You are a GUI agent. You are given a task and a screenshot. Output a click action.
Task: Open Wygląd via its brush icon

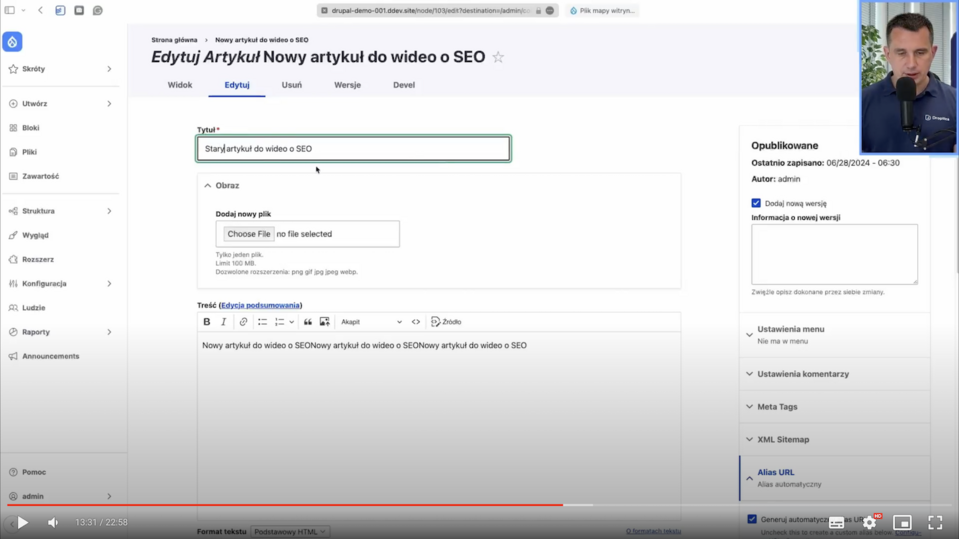(x=13, y=235)
